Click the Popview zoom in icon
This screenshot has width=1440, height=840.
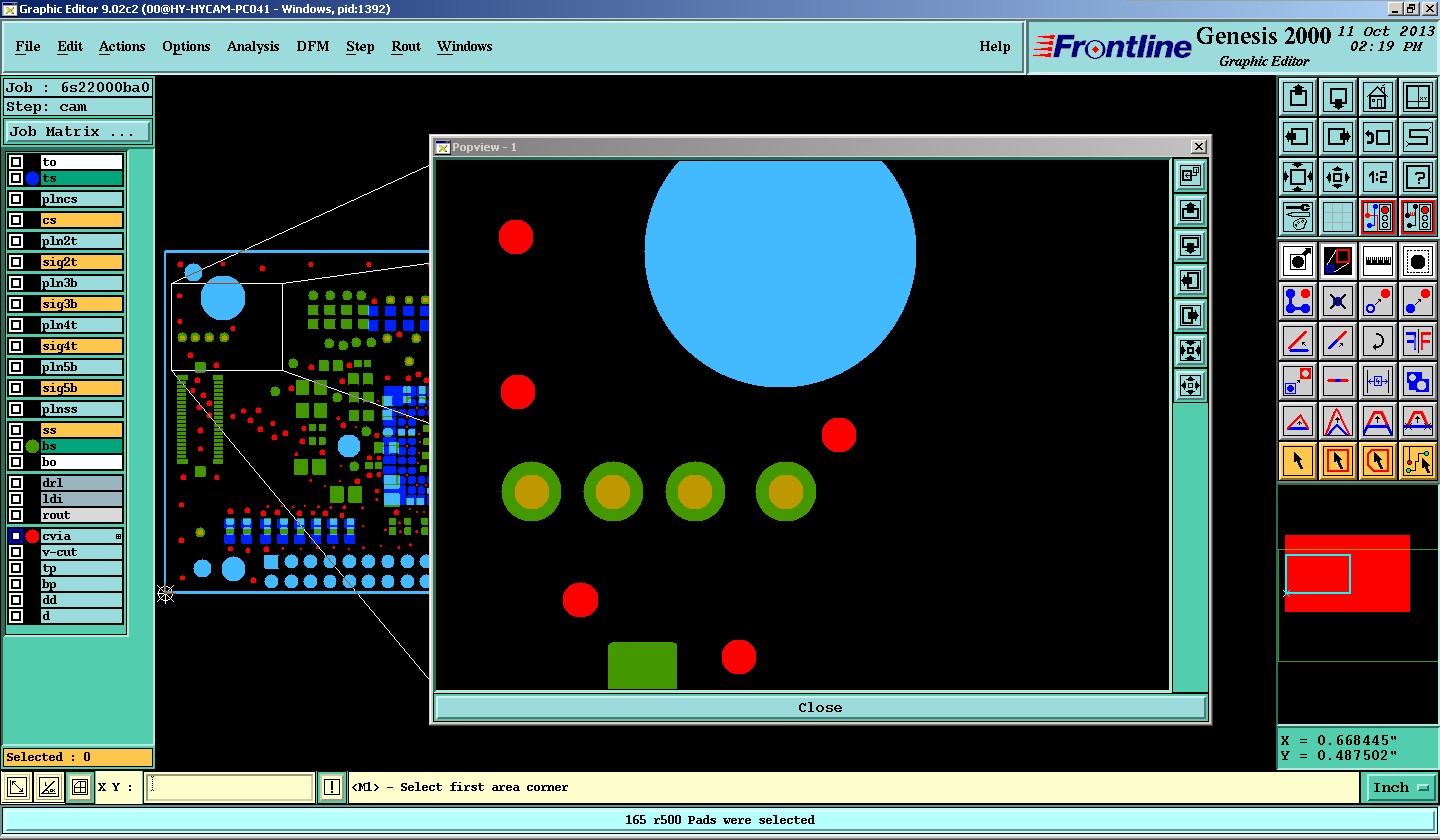click(x=1190, y=351)
